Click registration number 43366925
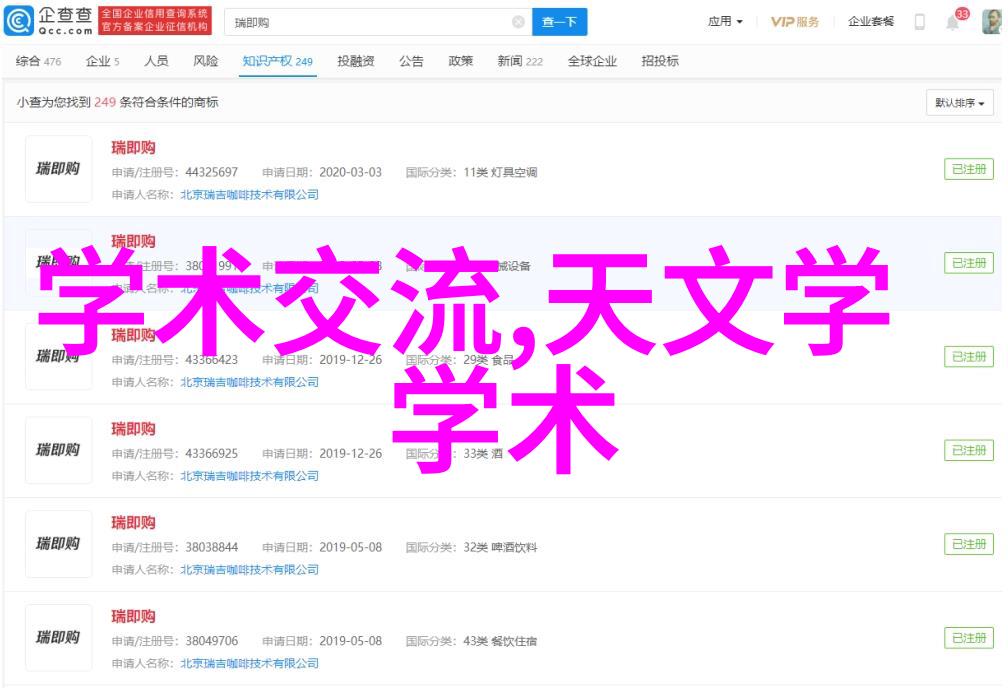 tap(212, 454)
